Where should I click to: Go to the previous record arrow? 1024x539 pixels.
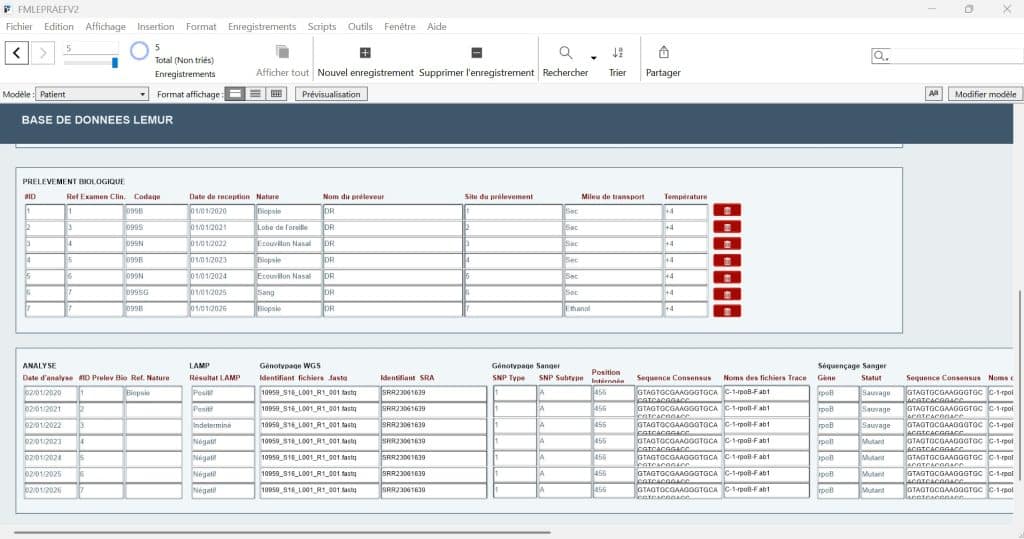[x=17, y=53]
